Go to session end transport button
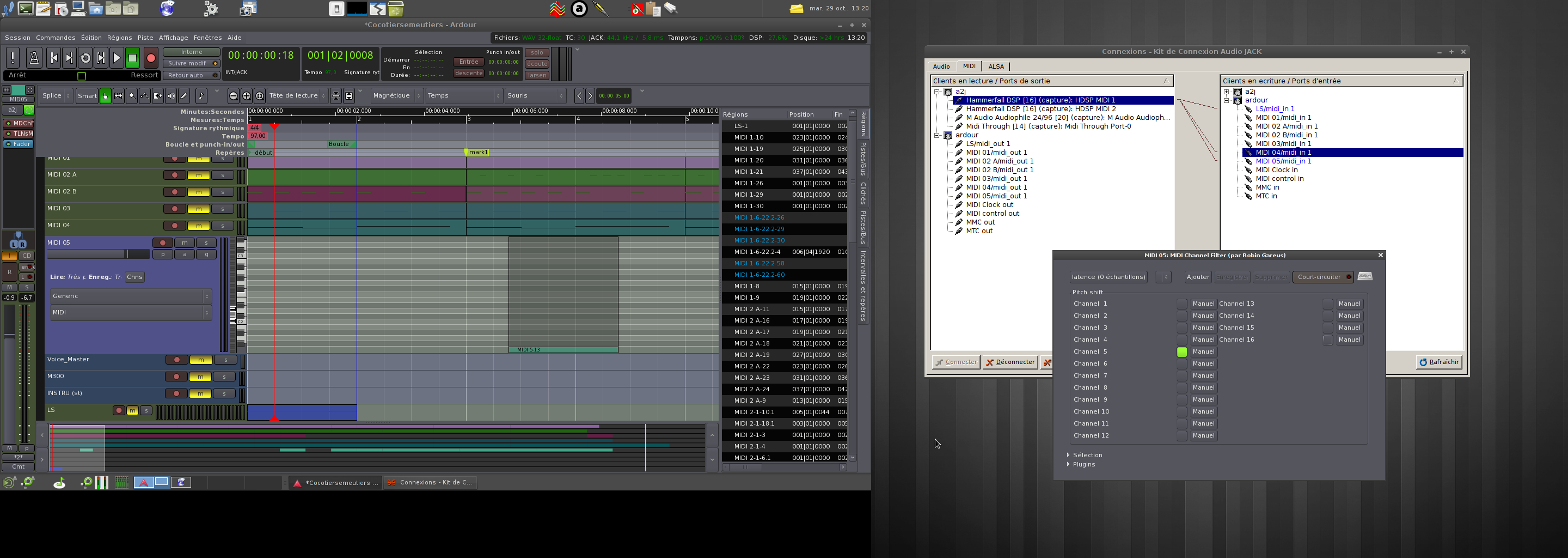 point(69,58)
